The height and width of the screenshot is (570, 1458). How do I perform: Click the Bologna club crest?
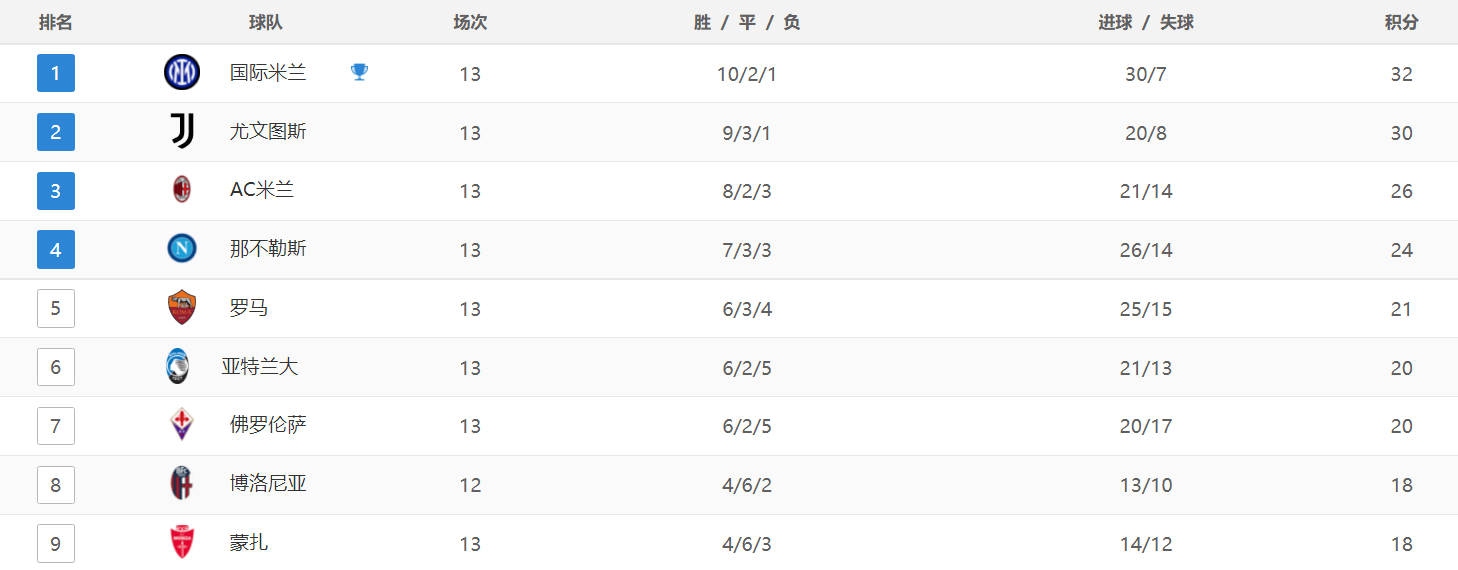pyautogui.click(x=182, y=484)
